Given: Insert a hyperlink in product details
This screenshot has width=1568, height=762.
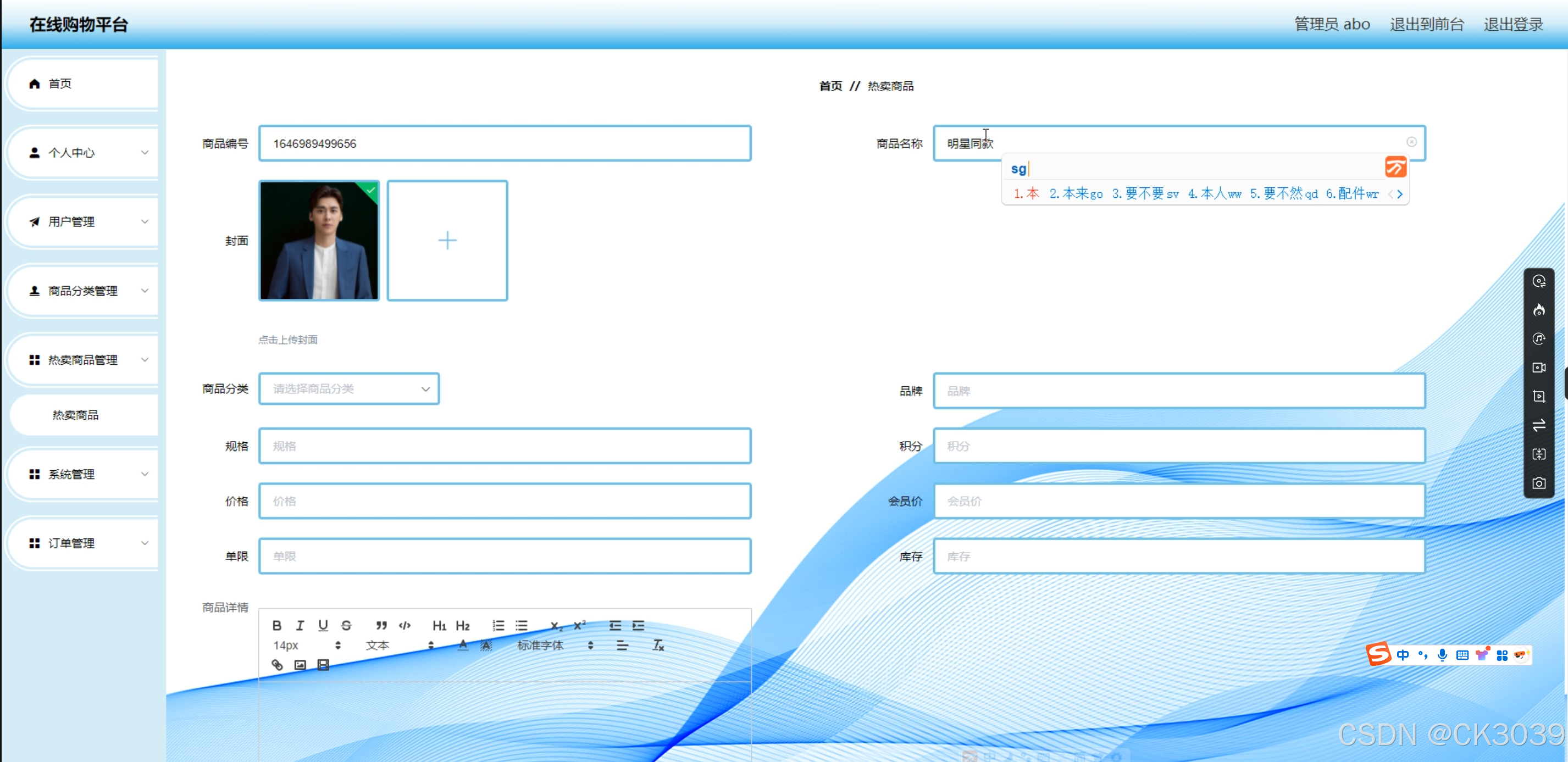Looking at the screenshot, I should tap(277, 665).
